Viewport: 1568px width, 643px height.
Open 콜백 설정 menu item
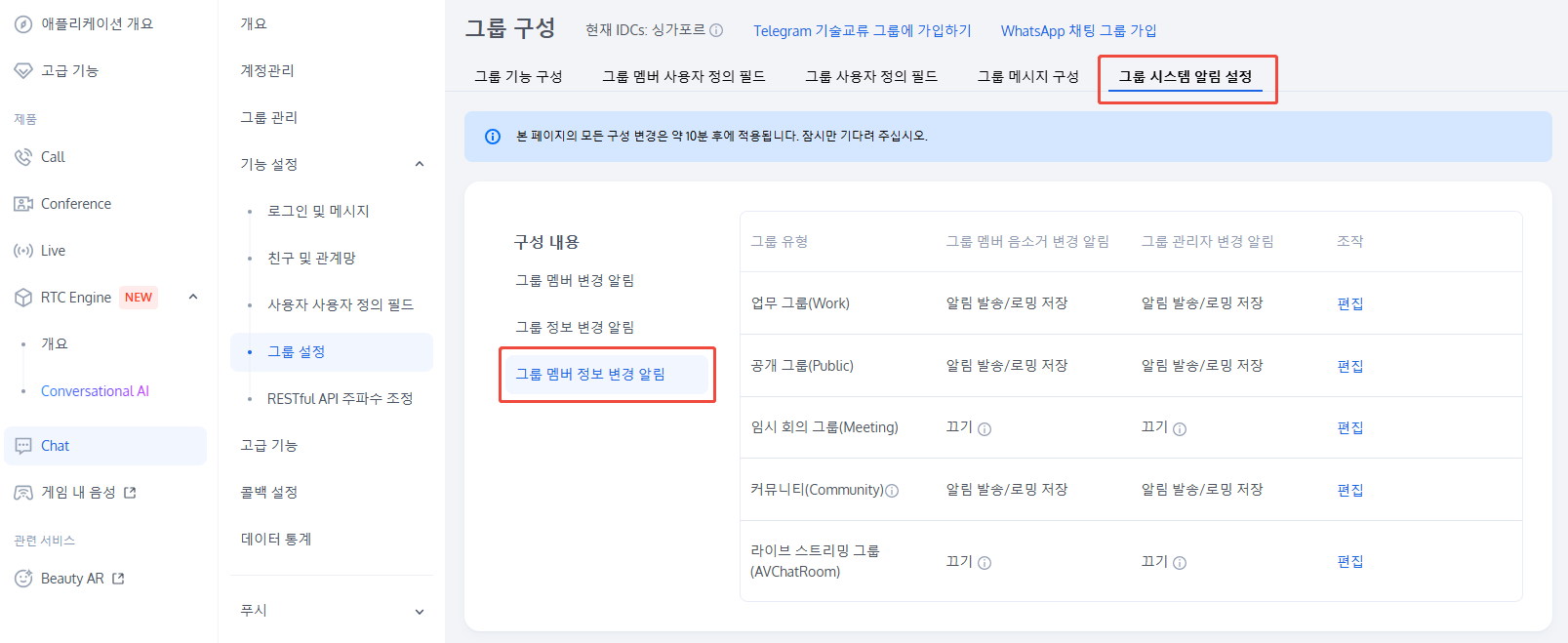click(x=269, y=492)
